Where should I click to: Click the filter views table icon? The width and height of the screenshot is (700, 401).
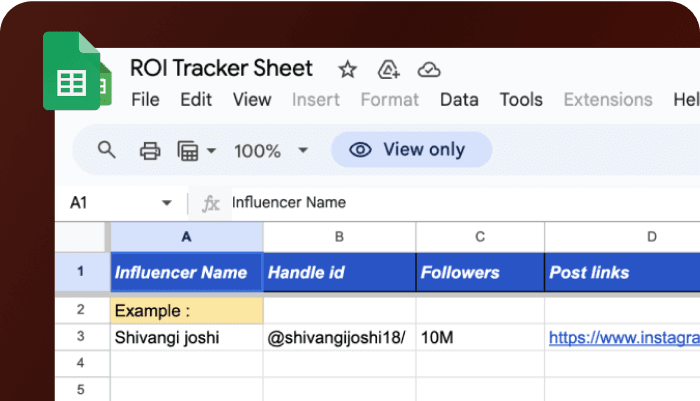[x=188, y=150]
